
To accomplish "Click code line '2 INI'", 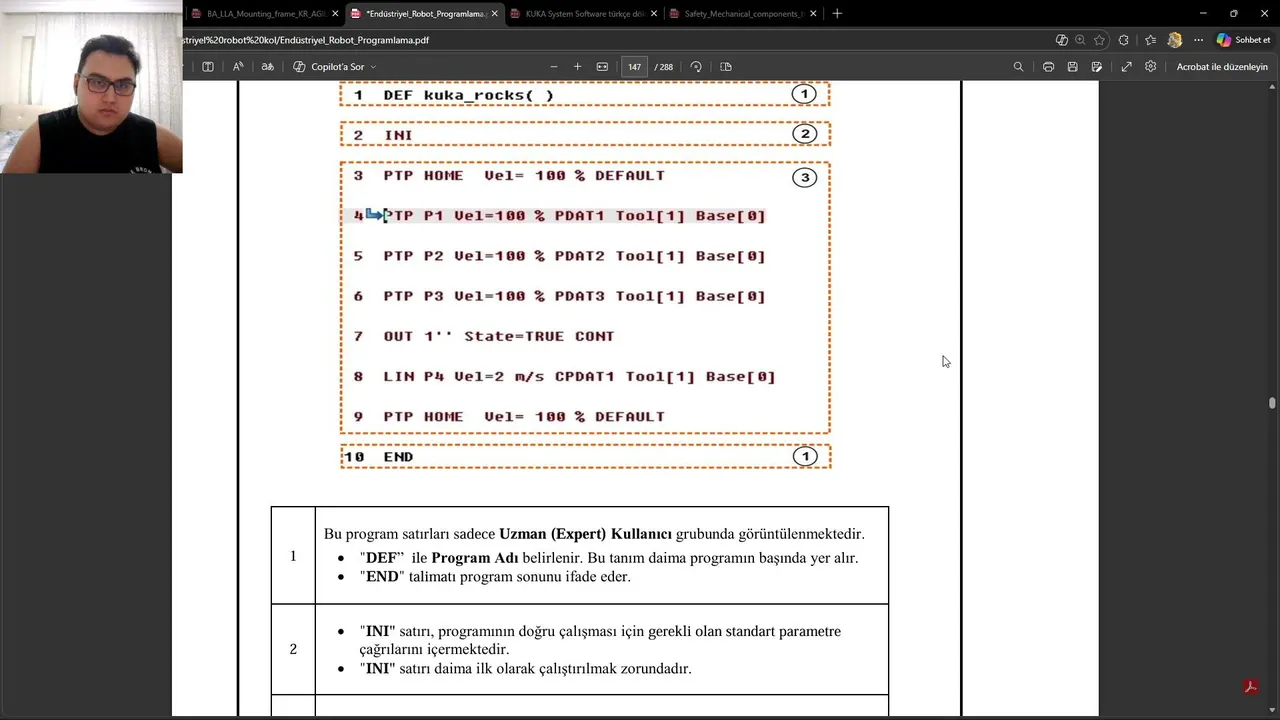I will [383, 135].
